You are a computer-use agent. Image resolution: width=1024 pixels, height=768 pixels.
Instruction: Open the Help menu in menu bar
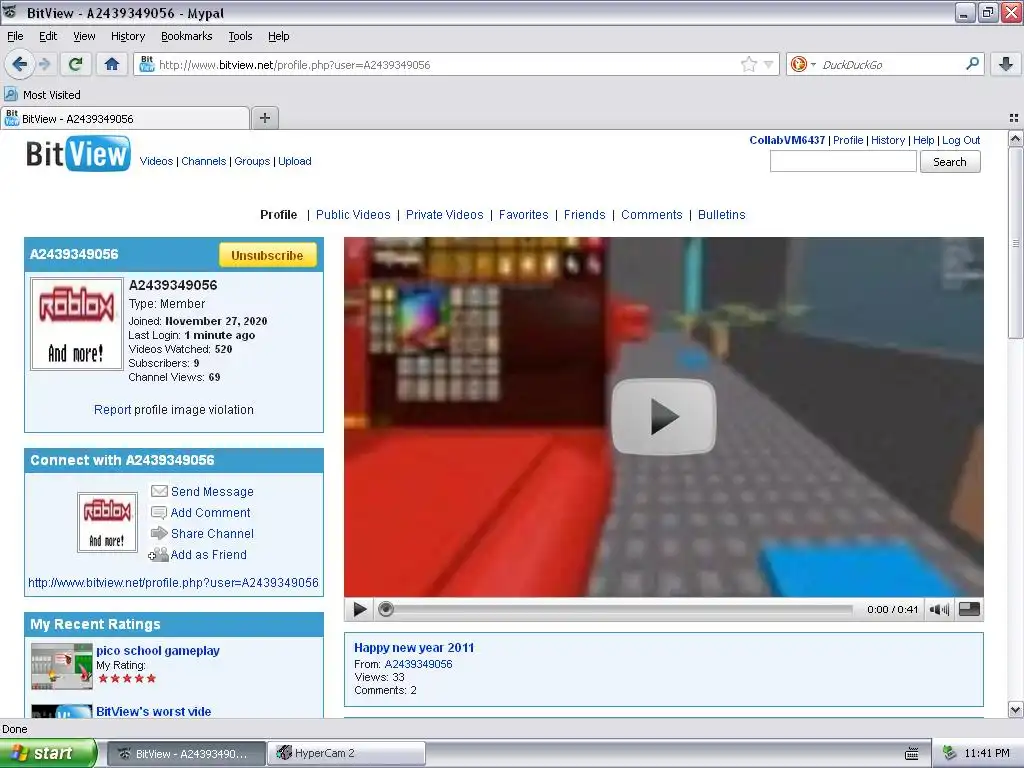(x=278, y=36)
